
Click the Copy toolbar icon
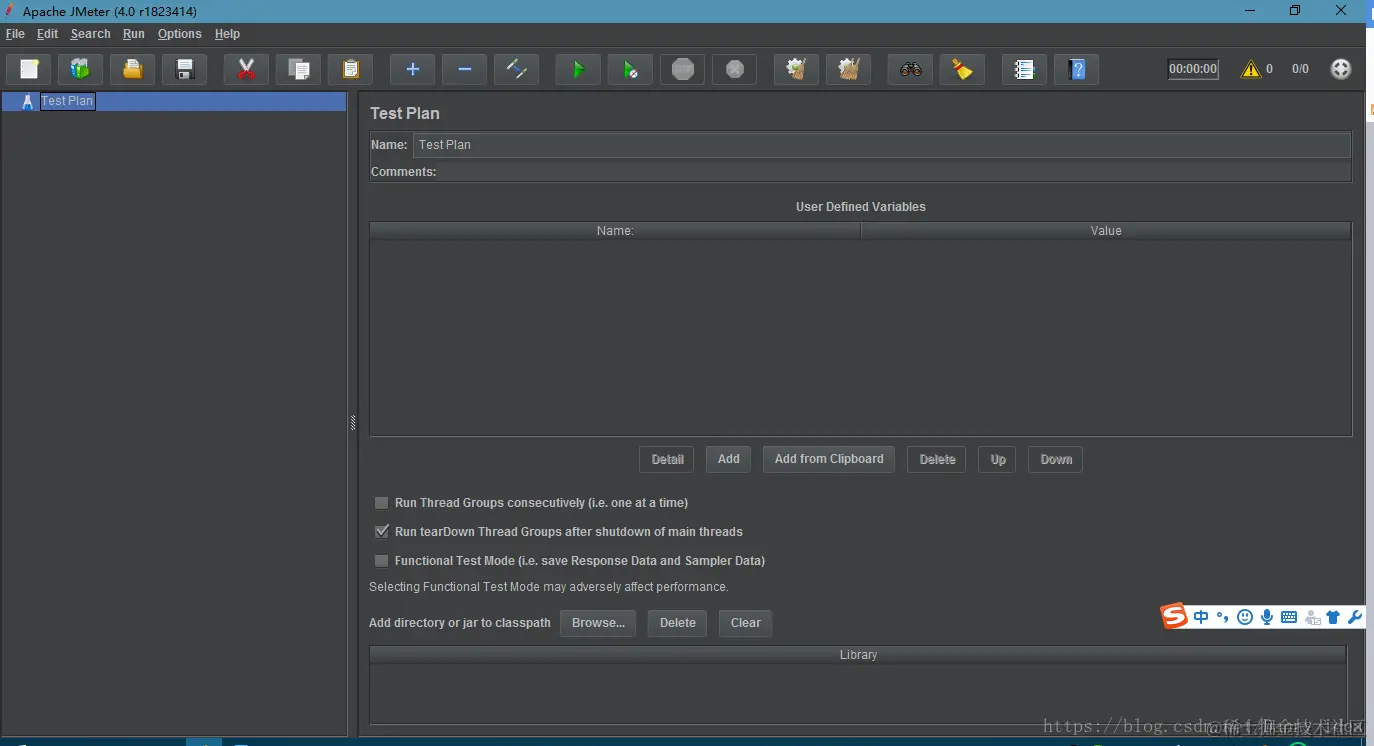coord(298,69)
